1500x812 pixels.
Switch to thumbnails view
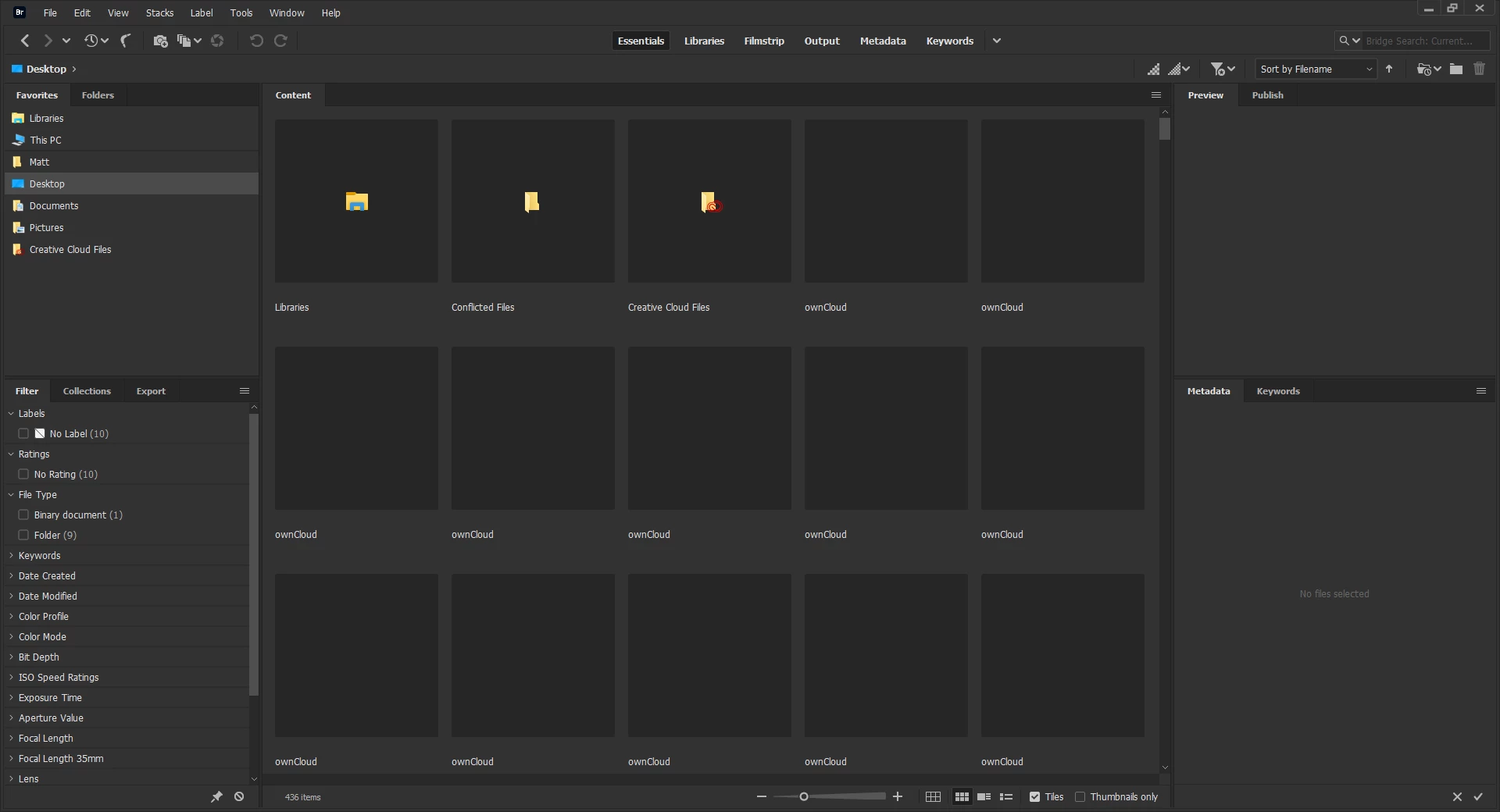point(962,796)
